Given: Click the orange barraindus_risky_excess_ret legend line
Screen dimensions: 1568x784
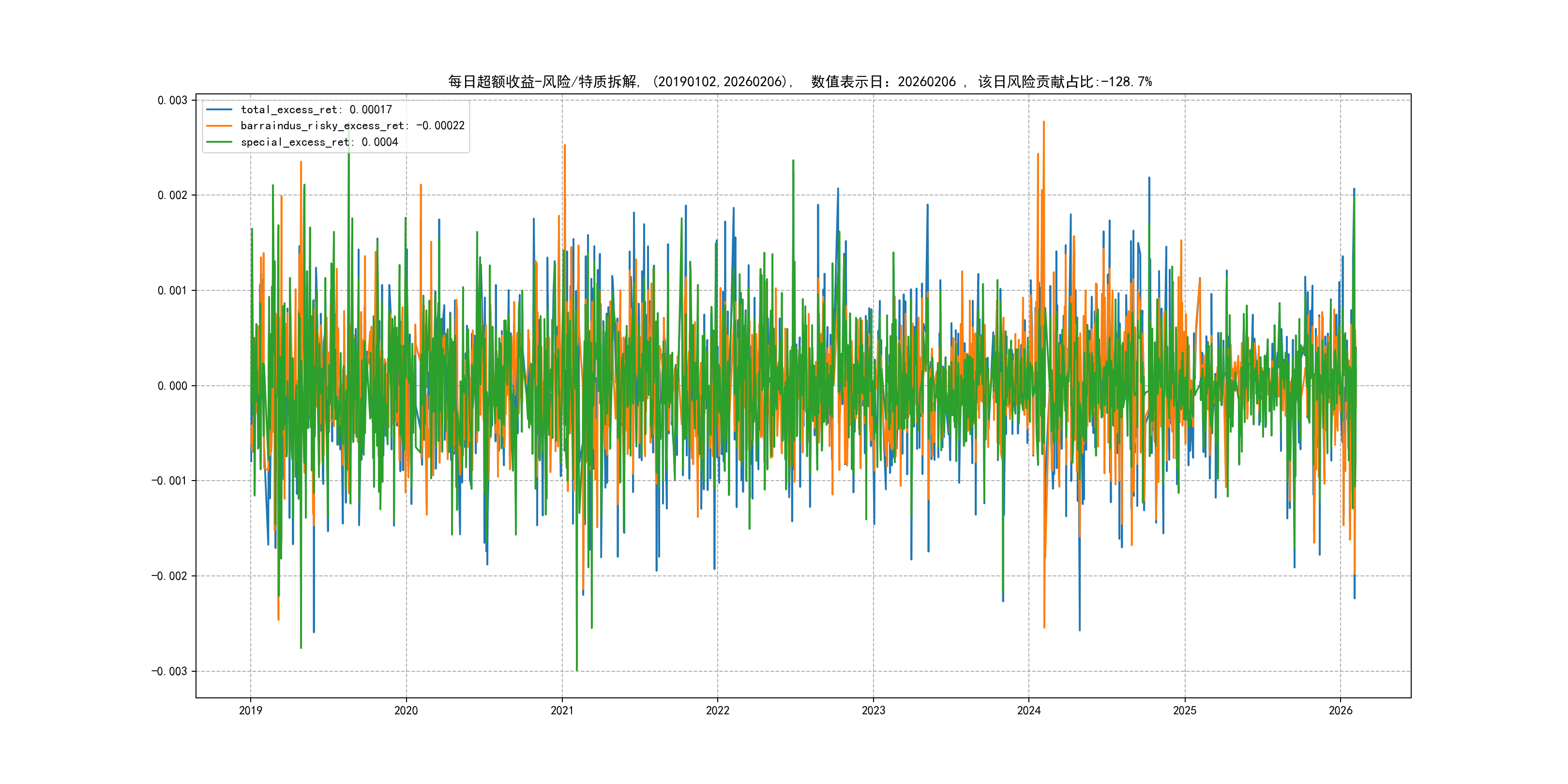Looking at the screenshot, I should (x=219, y=126).
